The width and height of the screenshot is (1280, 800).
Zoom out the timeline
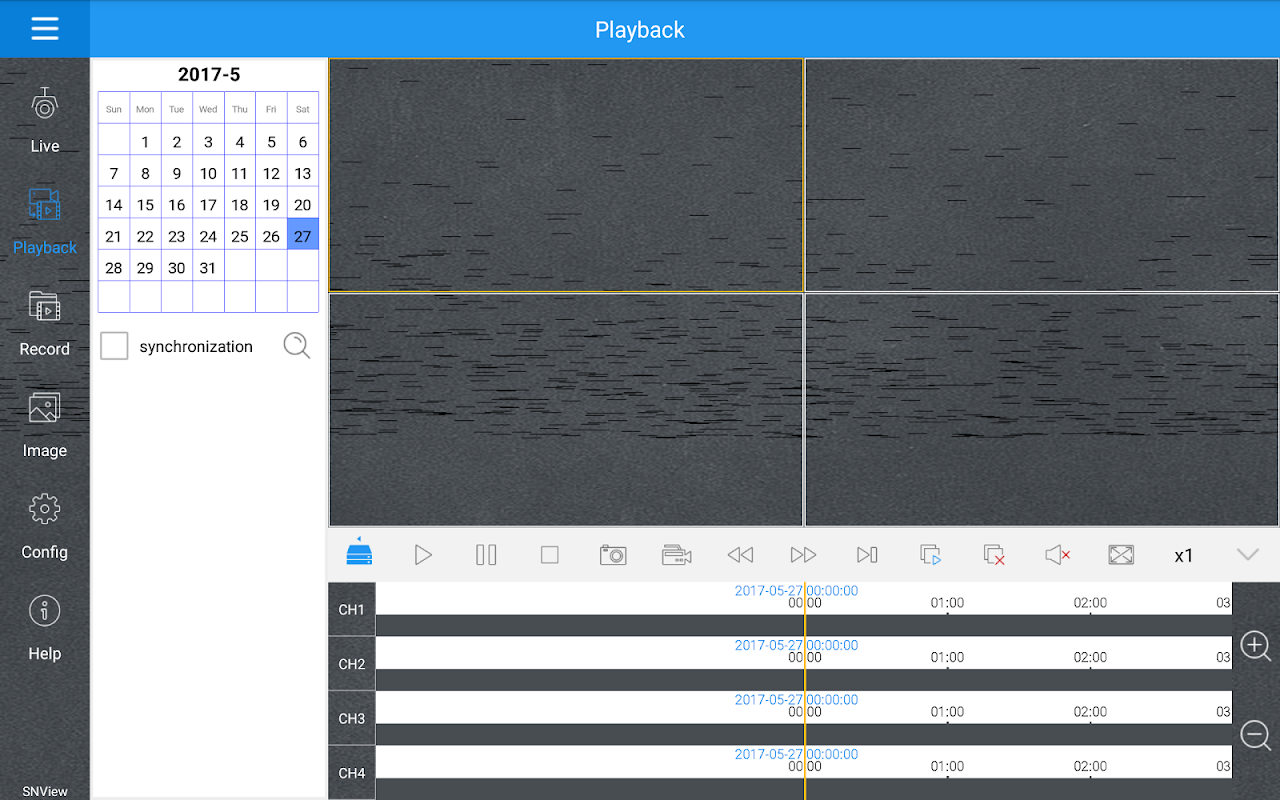(x=1256, y=737)
